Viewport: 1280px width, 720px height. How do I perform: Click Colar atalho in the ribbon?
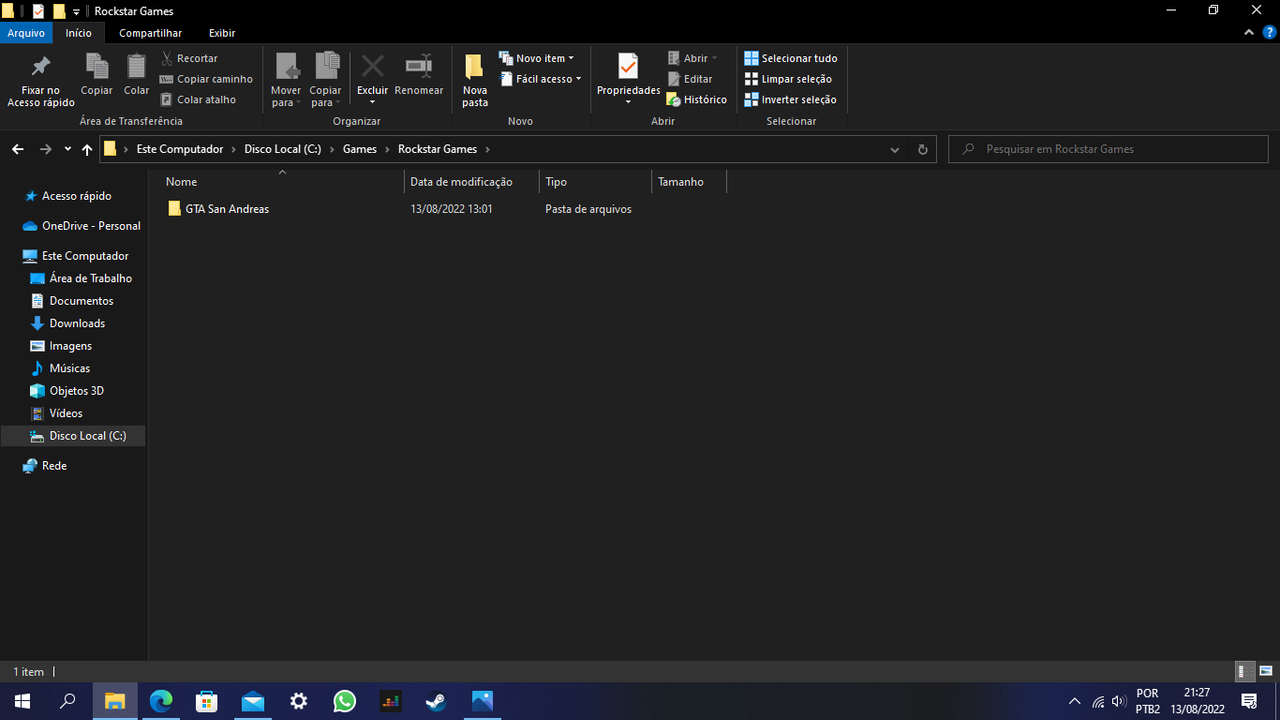coord(198,100)
